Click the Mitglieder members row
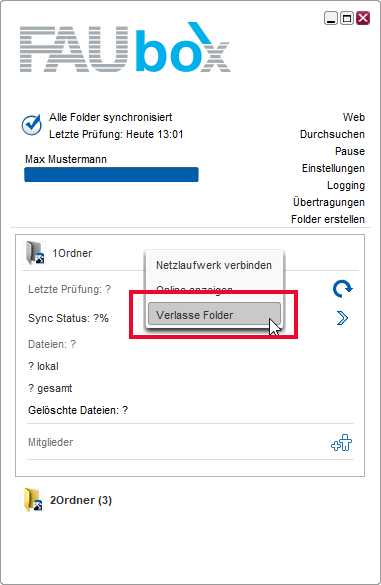Viewport: 381px width, 585px height. pyautogui.click(x=190, y=442)
